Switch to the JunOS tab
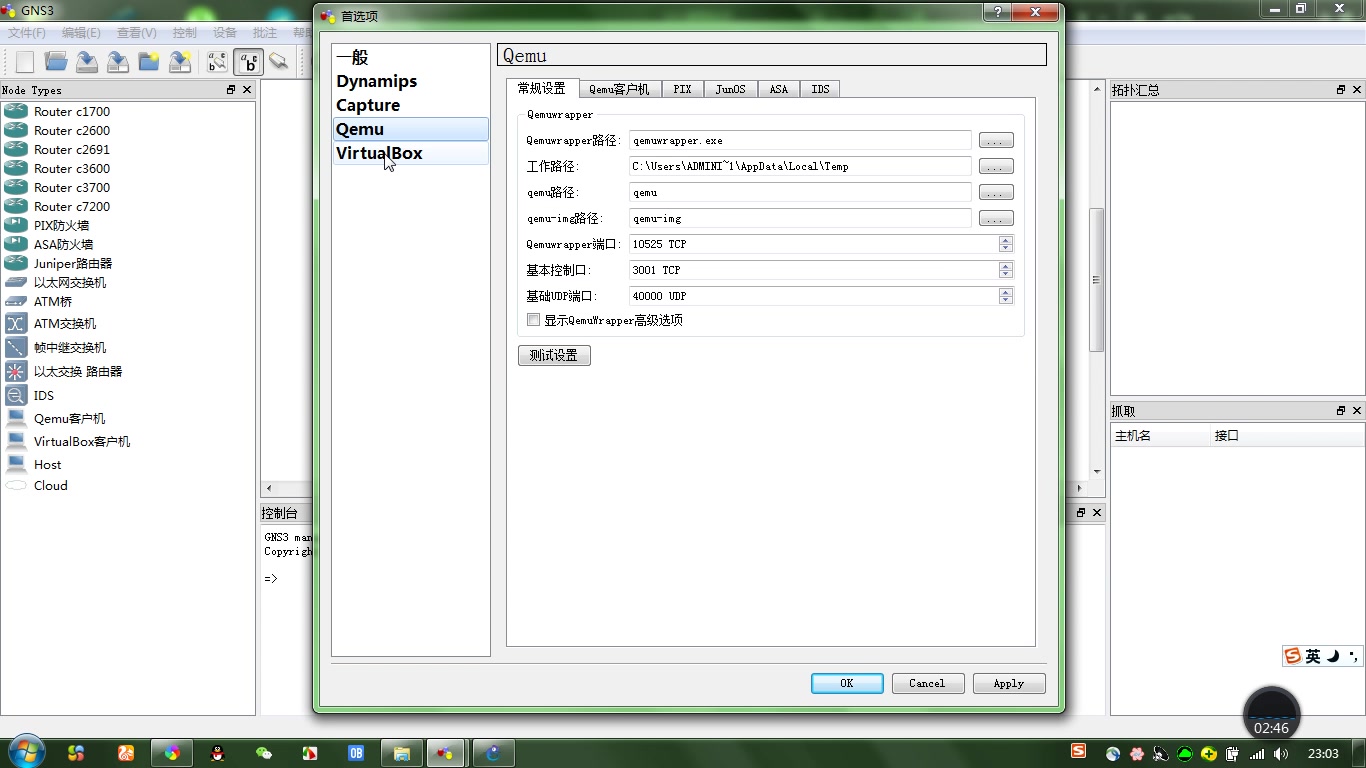 [730, 89]
